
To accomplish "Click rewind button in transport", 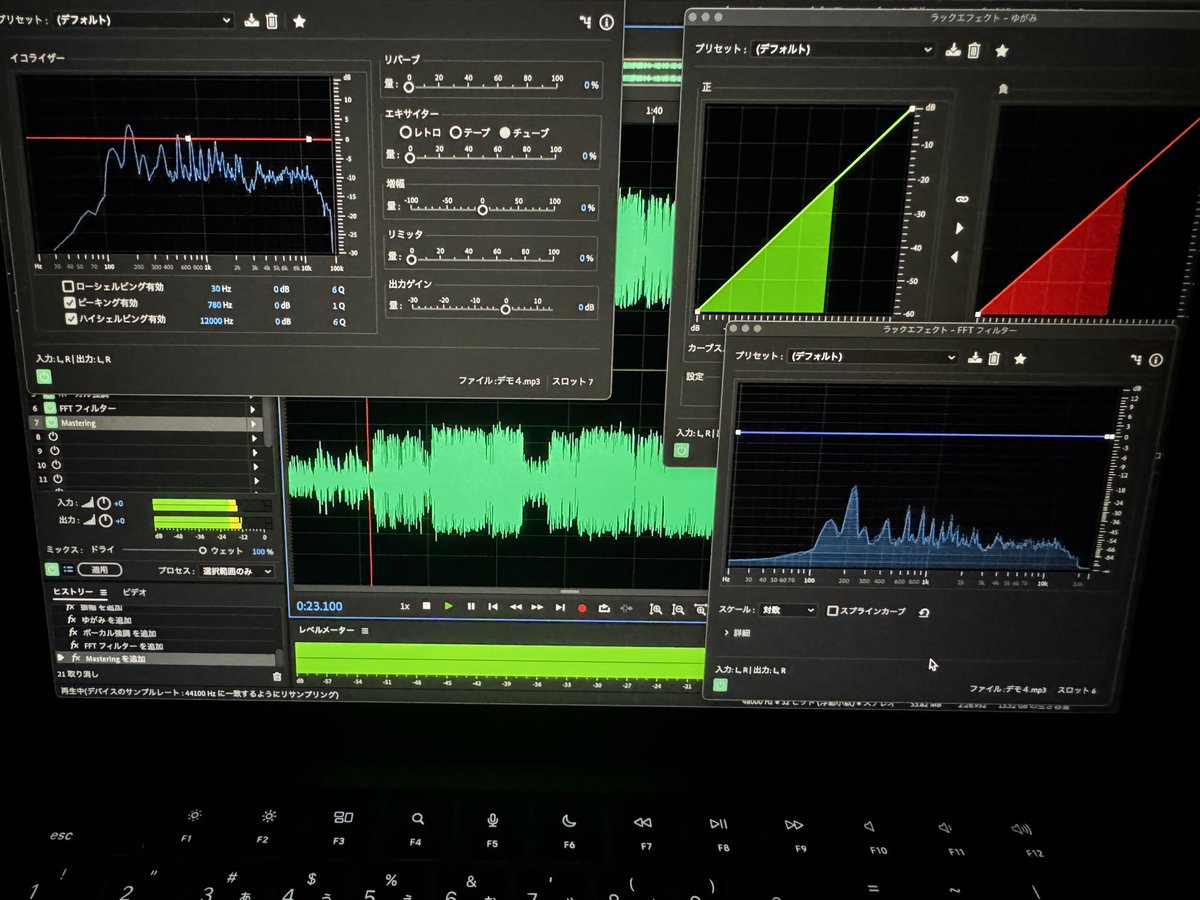I will pyautogui.click(x=516, y=607).
